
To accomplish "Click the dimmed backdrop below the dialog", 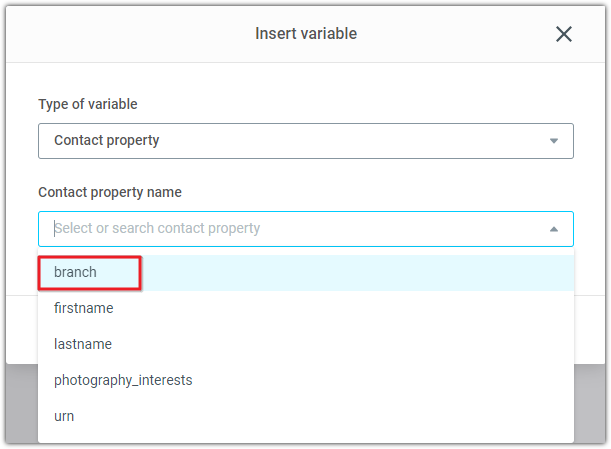I will (21, 403).
